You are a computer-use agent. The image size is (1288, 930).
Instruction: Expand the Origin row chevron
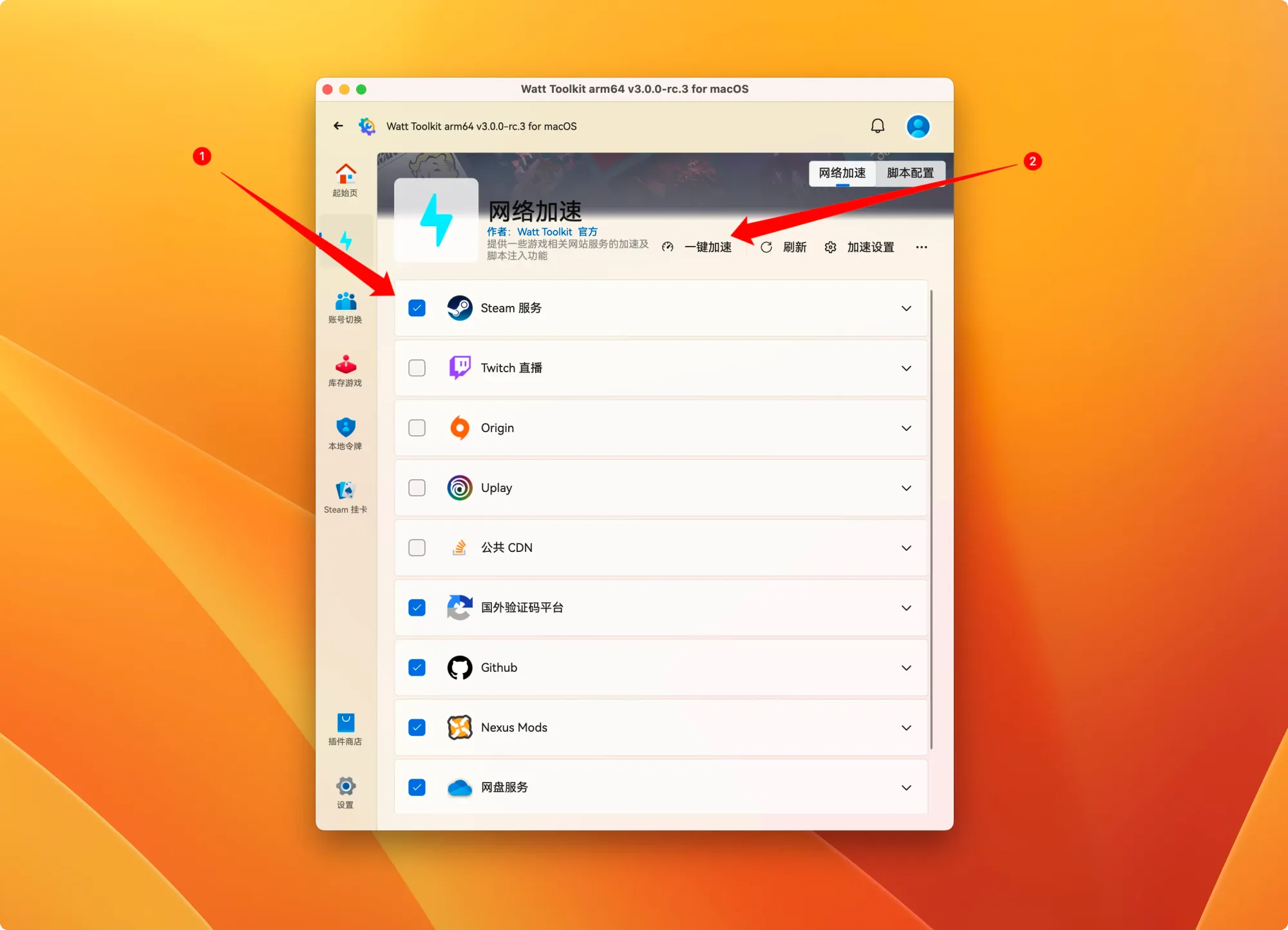click(906, 428)
